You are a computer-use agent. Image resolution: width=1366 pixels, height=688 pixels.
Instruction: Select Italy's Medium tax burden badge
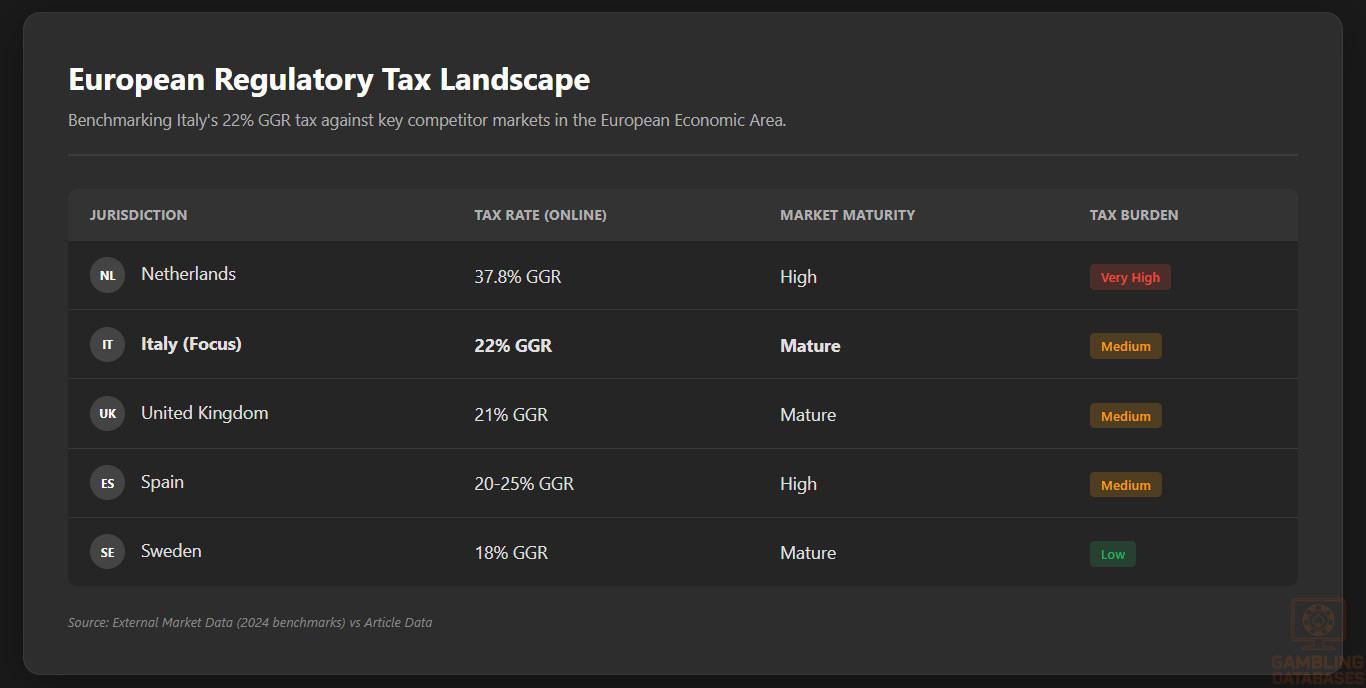pos(1125,346)
